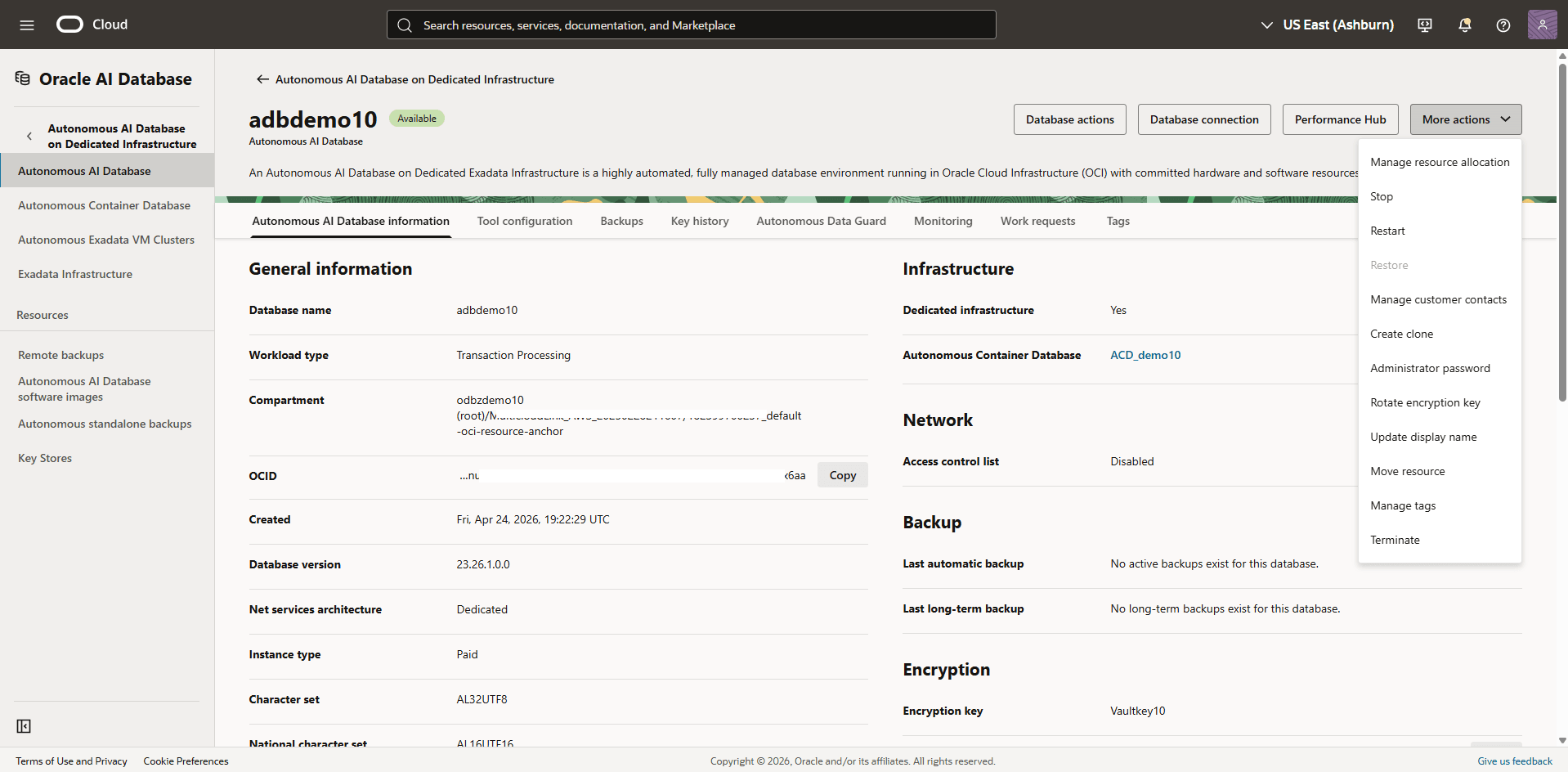Click the Available status badge
The height and width of the screenshot is (772, 1568).
(417, 119)
